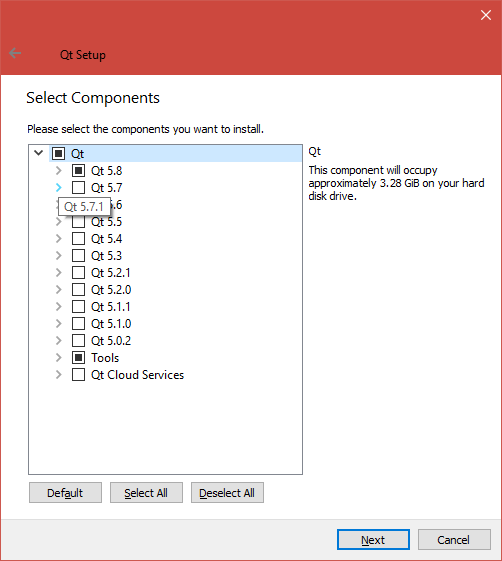
Task: Check the Qt 5.1.1 checkbox
Action: [x=78, y=307]
